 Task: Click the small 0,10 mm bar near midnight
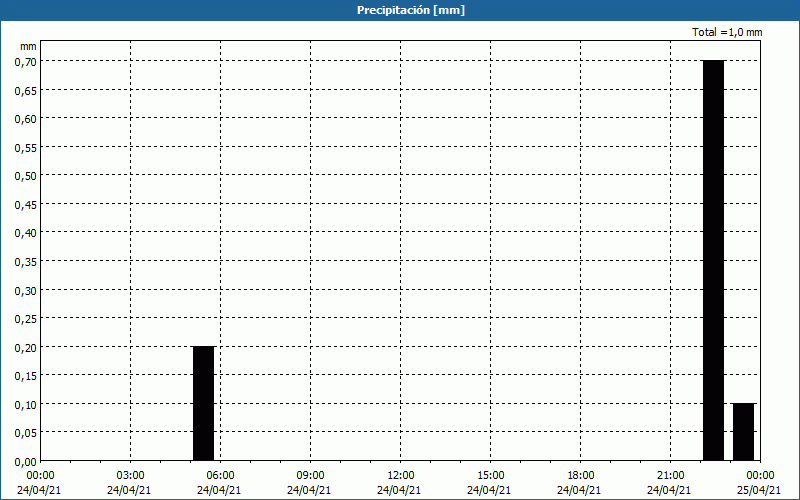click(743, 432)
